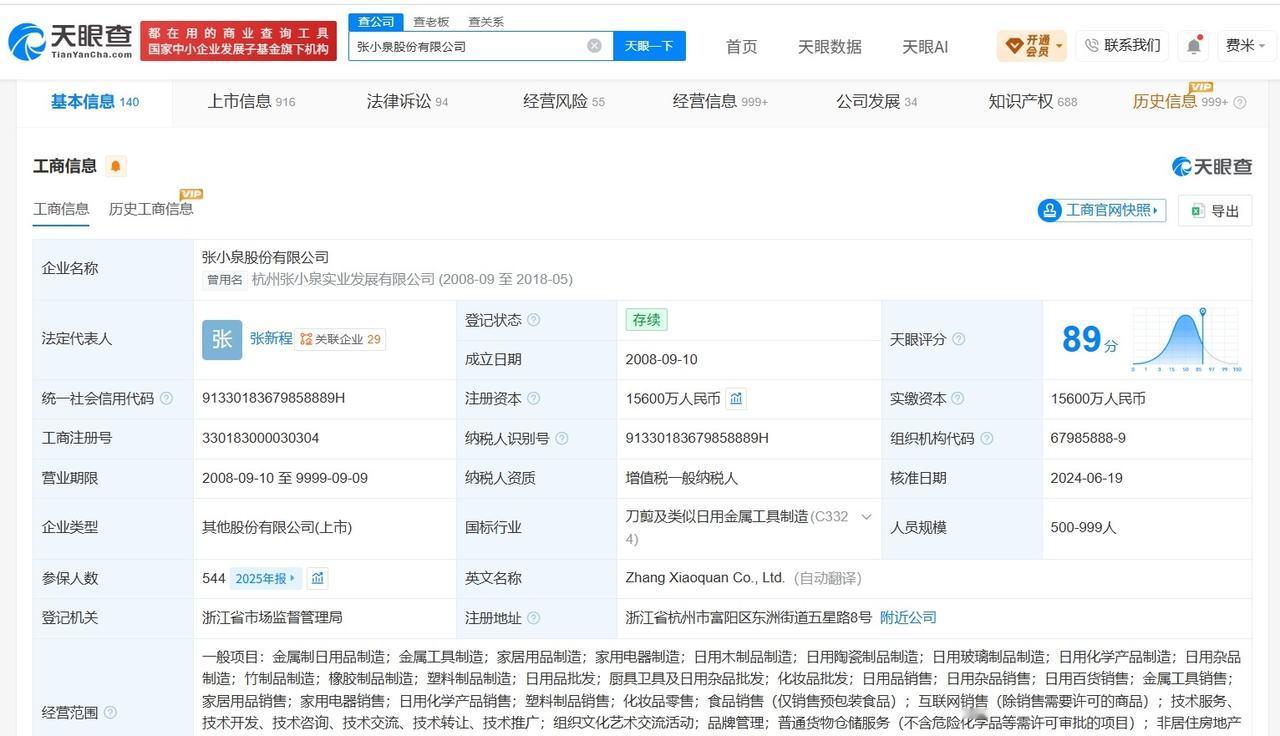Select English name Zhang Xiaoquan Co., Ltd.
Image resolution: width=1280 pixels, height=736 pixels.
[705, 578]
